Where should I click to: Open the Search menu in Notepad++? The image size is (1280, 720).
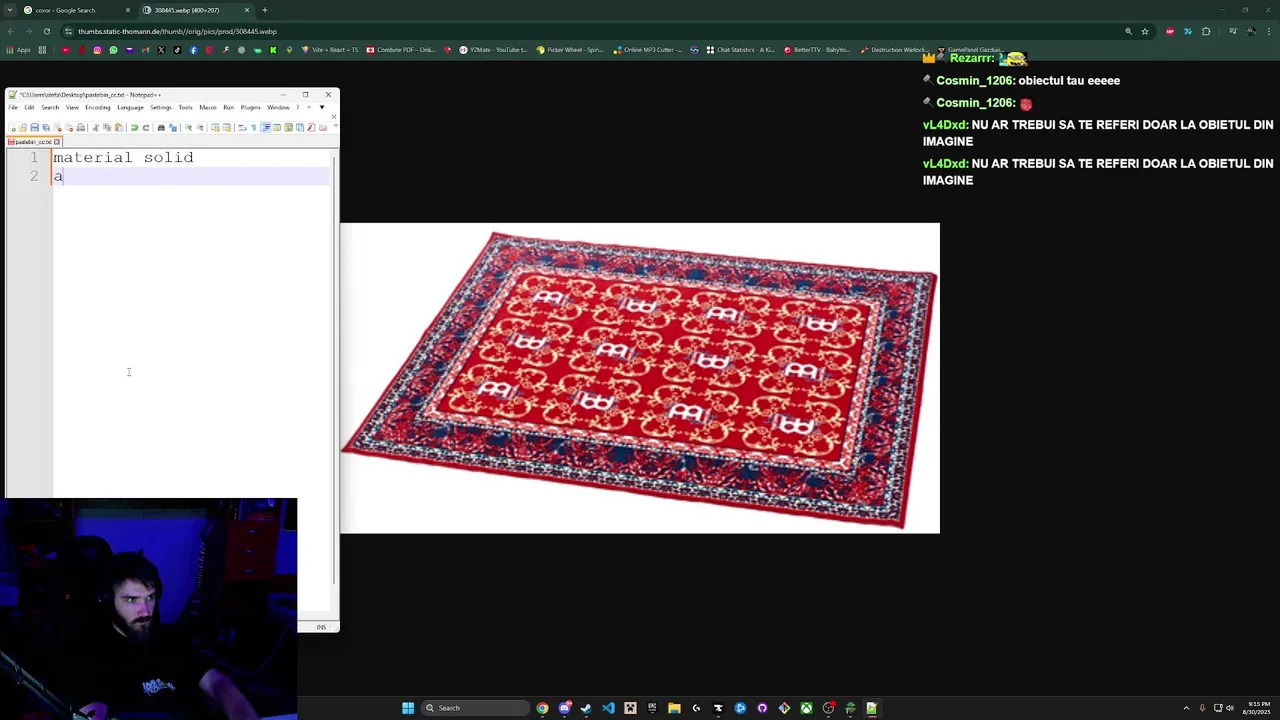pos(50,107)
